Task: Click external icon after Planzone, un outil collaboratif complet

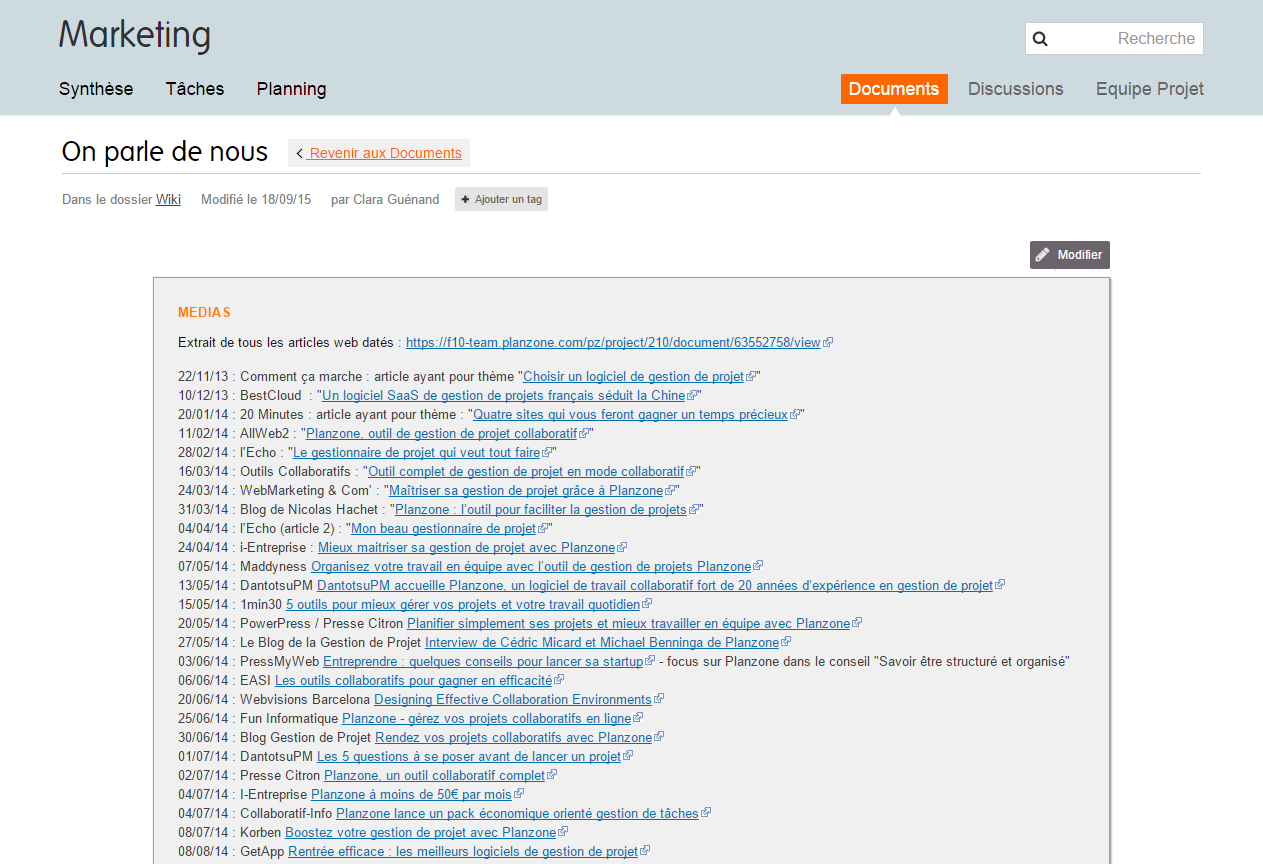Action: [552, 776]
